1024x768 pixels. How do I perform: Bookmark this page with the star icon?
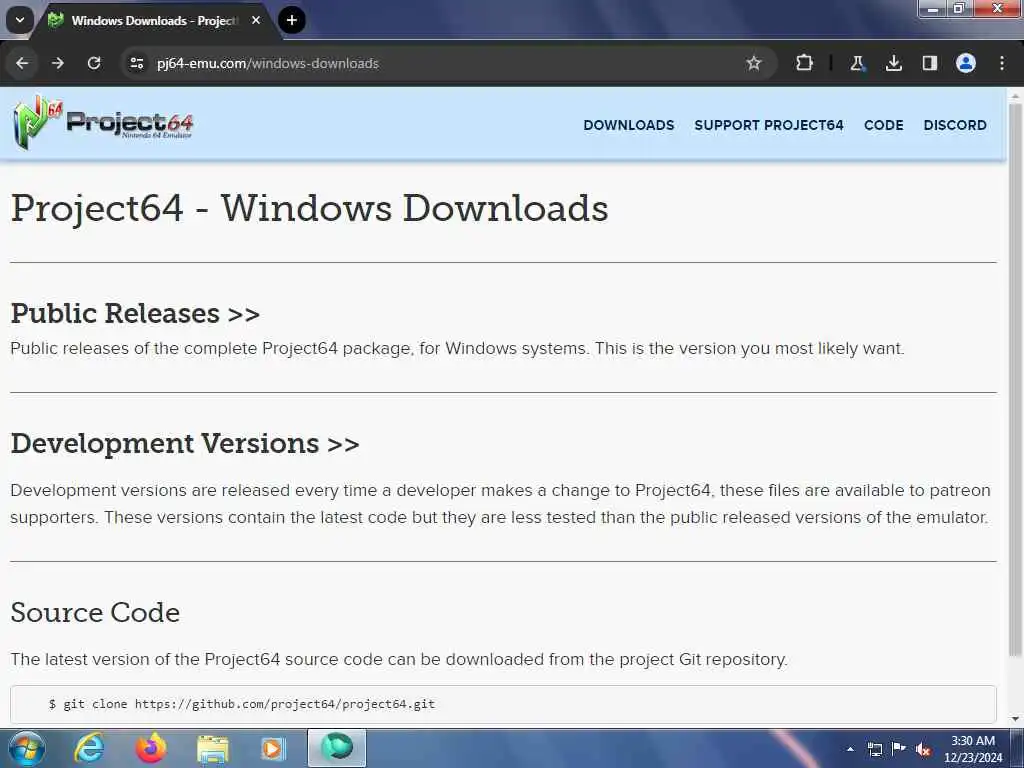coord(754,63)
